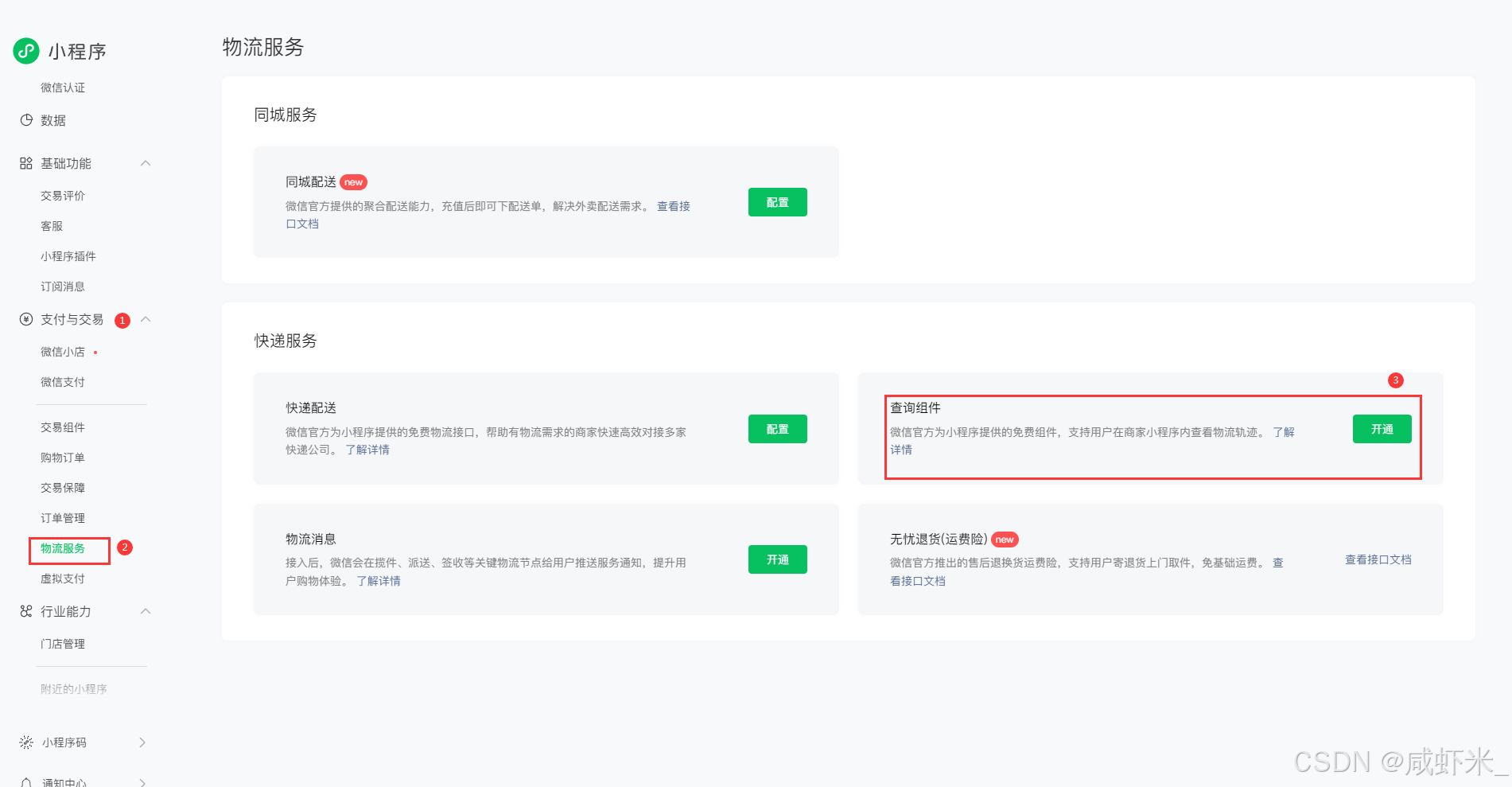Click the 基础功能 grid icon
Image resolution: width=1512 pixels, height=787 pixels.
tap(26, 163)
